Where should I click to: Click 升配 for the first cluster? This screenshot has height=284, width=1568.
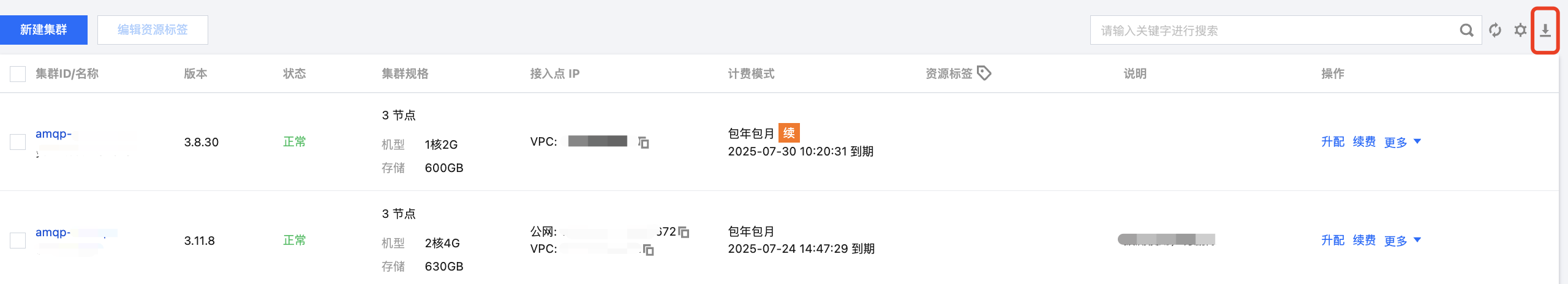[x=1332, y=142]
